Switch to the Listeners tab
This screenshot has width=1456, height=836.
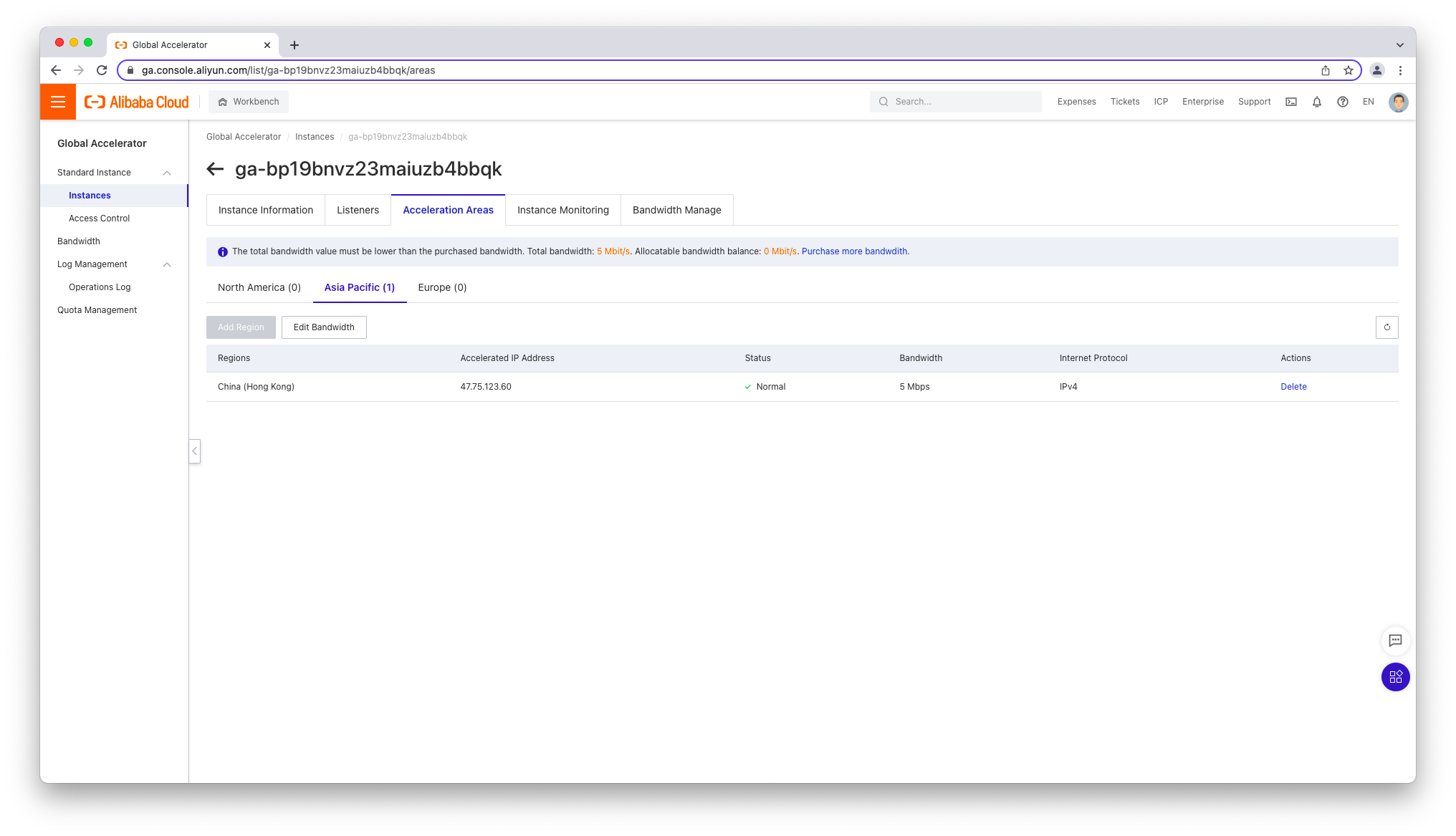pos(358,210)
